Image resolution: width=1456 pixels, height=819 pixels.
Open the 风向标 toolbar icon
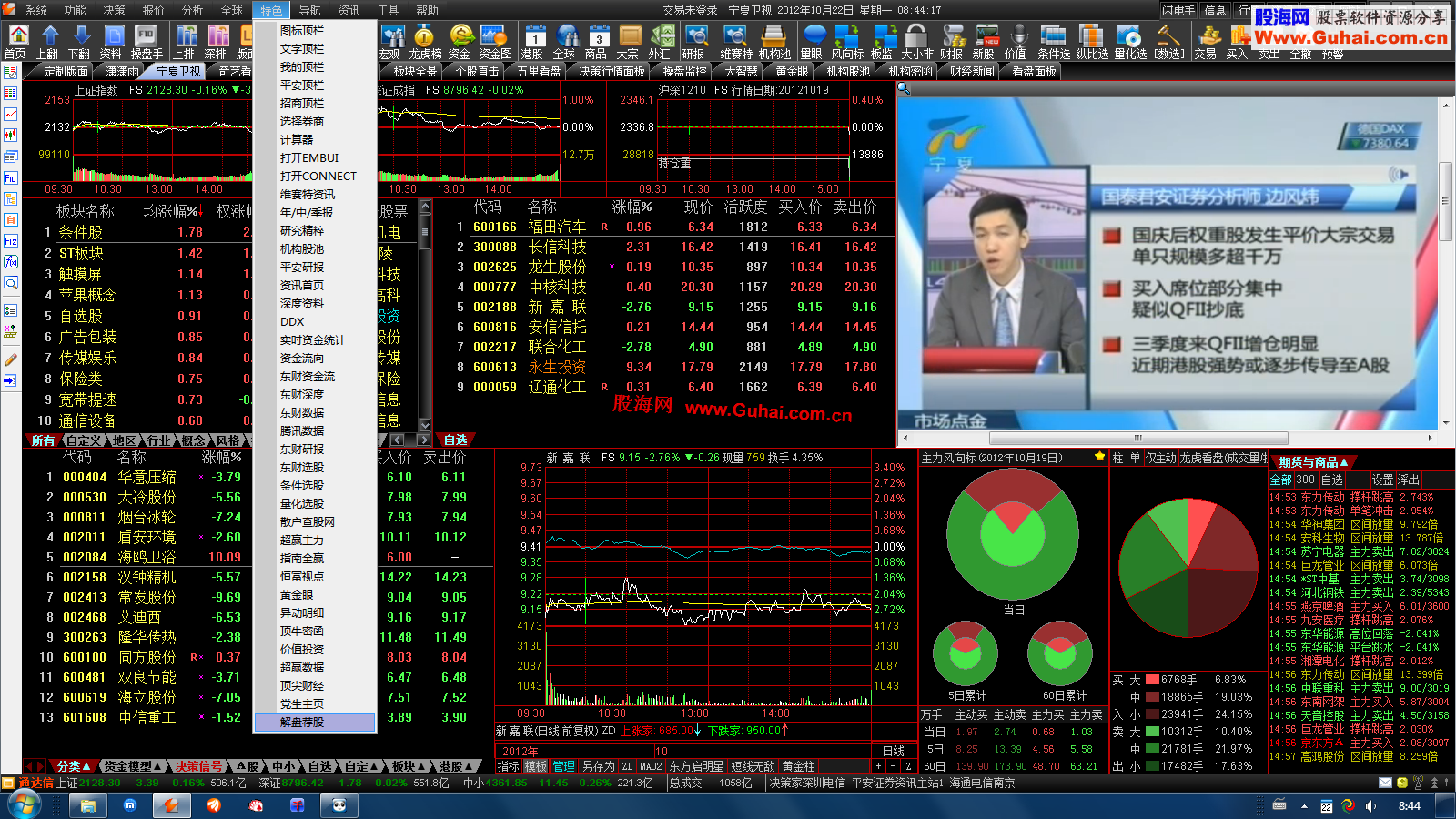[847, 42]
